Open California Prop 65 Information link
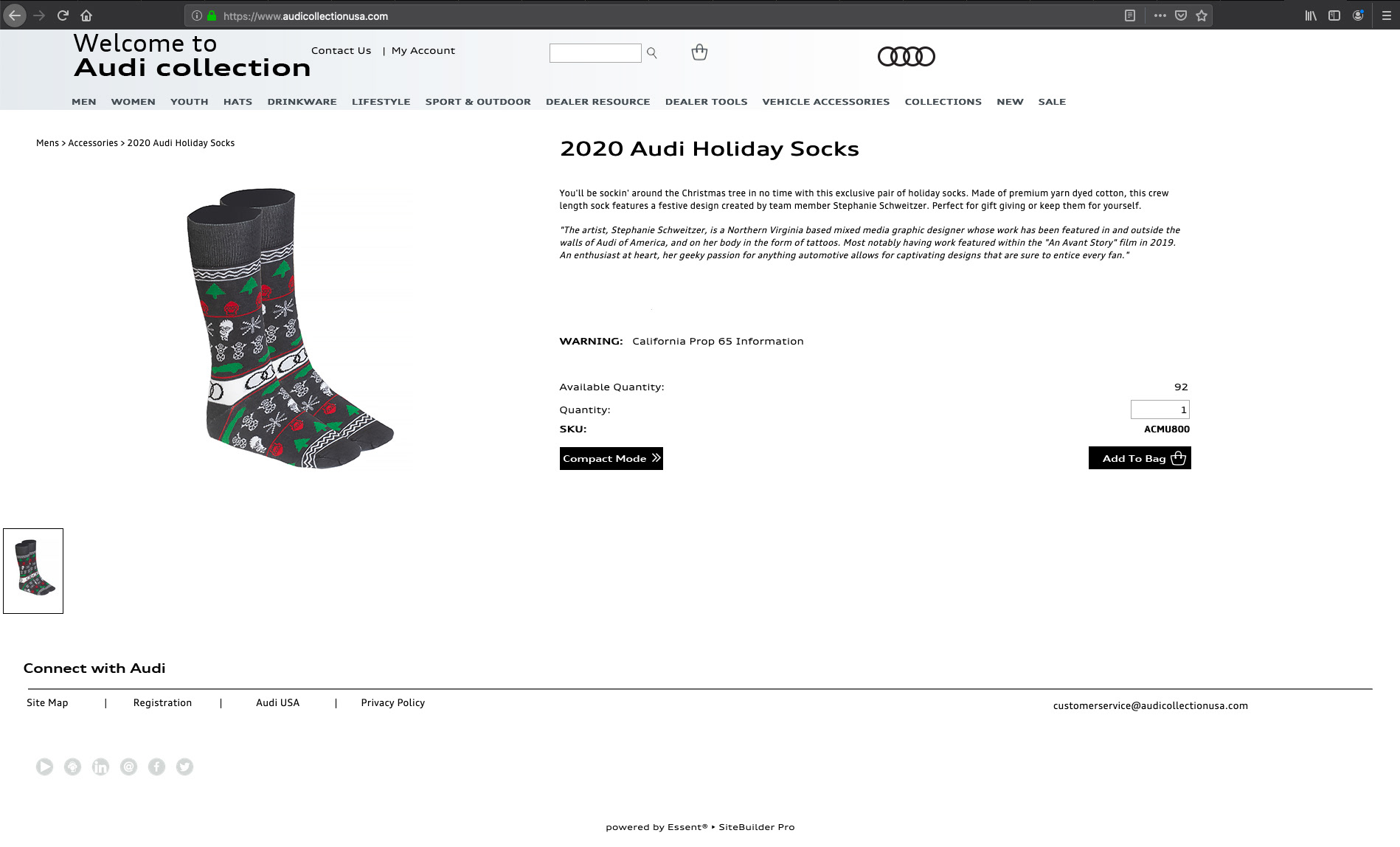The image size is (1400, 847). (x=718, y=341)
